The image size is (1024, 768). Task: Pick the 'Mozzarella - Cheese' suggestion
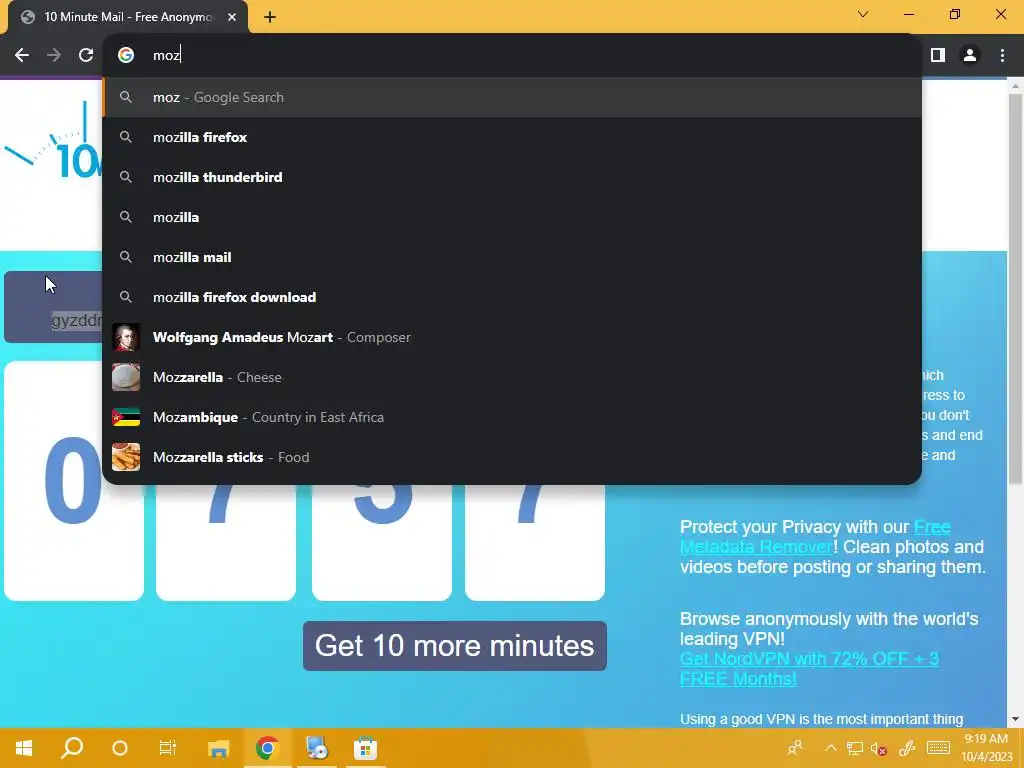click(512, 377)
